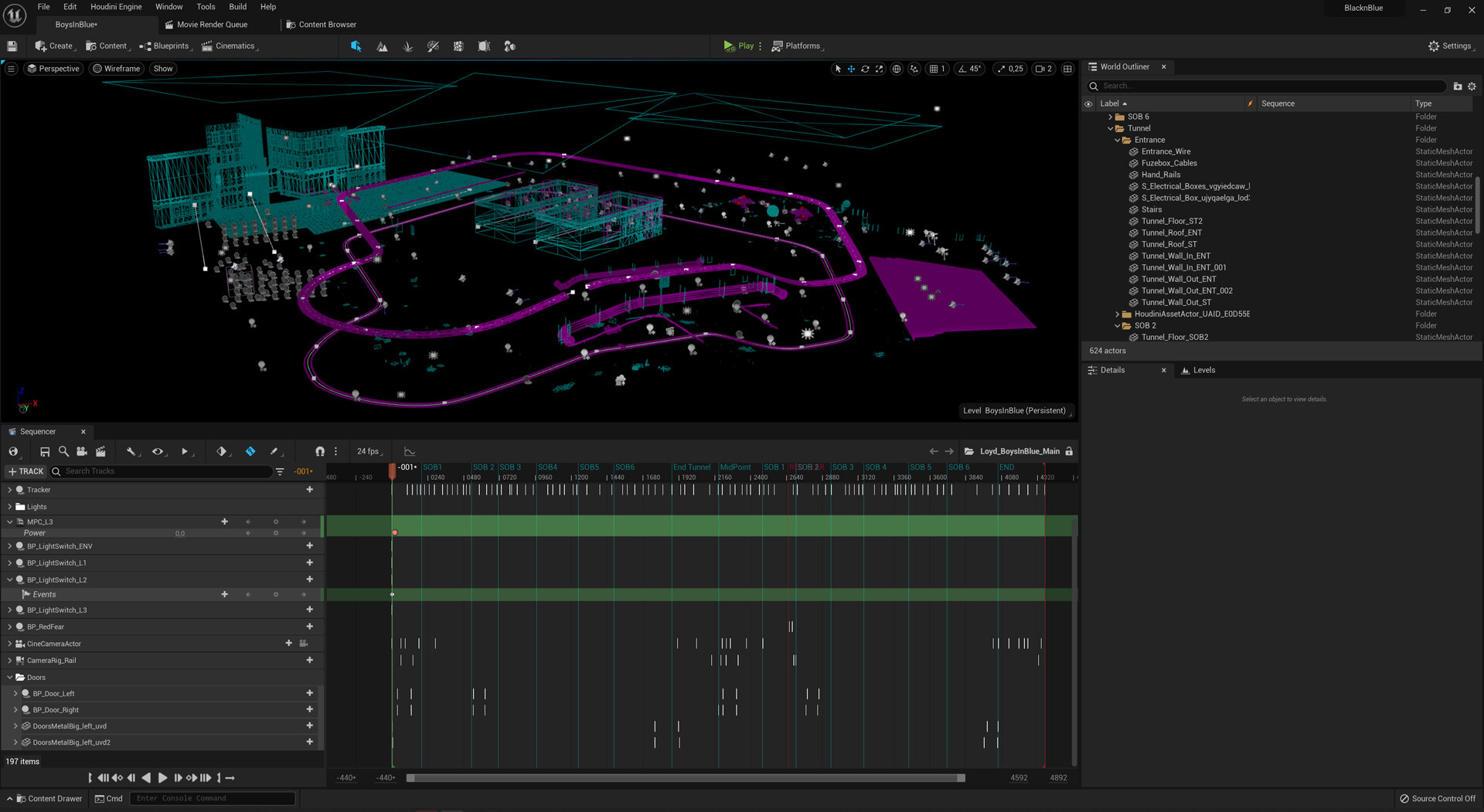1484x812 pixels.
Task: Select the rotate transform tool in viewport
Action: pyautogui.click(x=865, y=69)
